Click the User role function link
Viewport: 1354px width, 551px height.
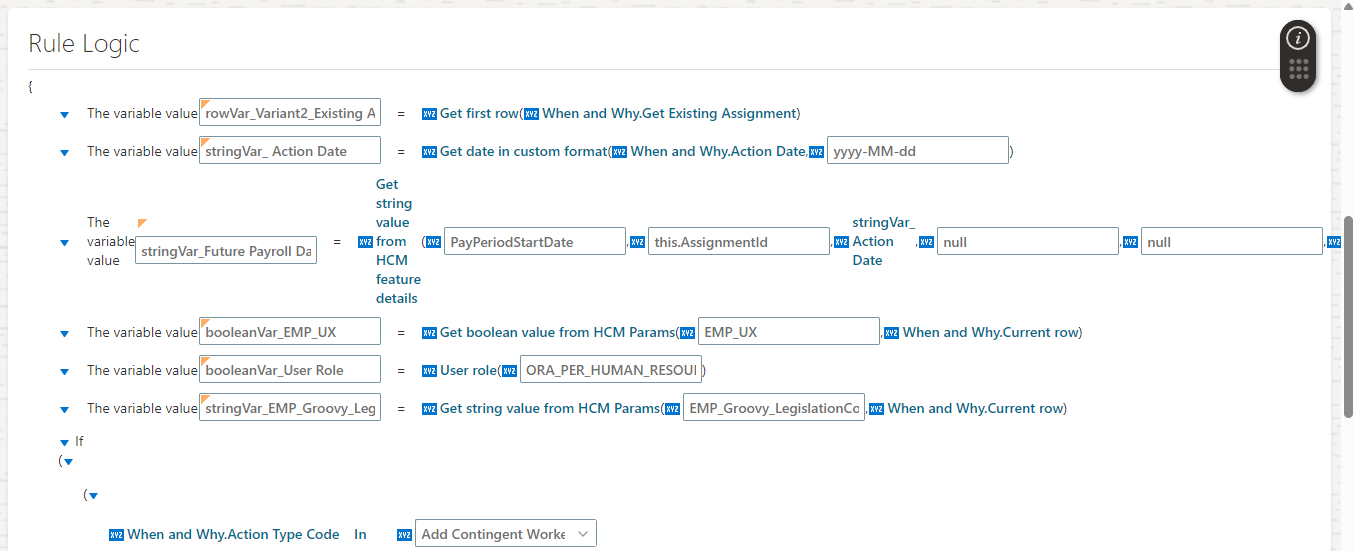[x=467, y=370]
